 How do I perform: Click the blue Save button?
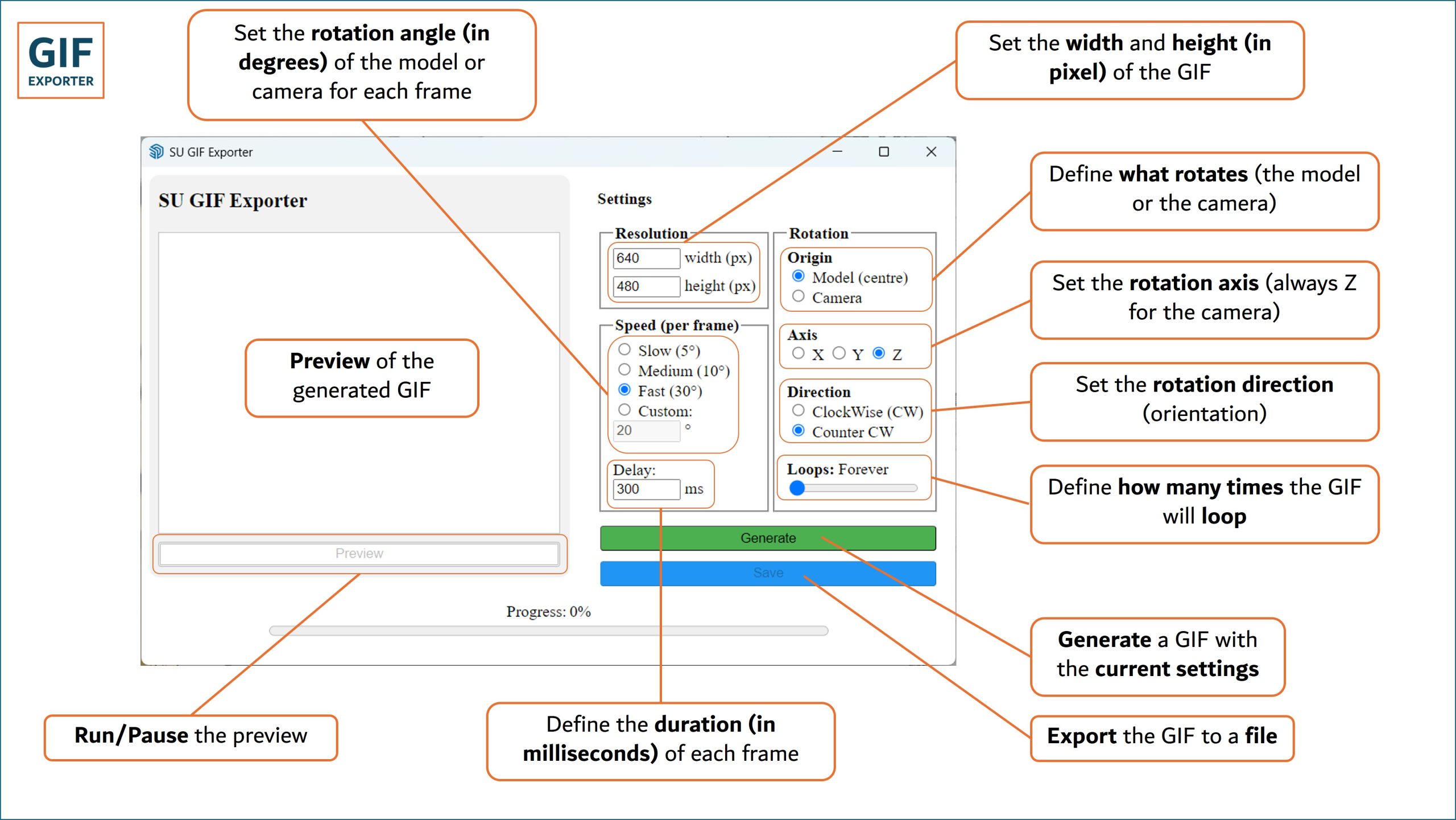(768, 573)
